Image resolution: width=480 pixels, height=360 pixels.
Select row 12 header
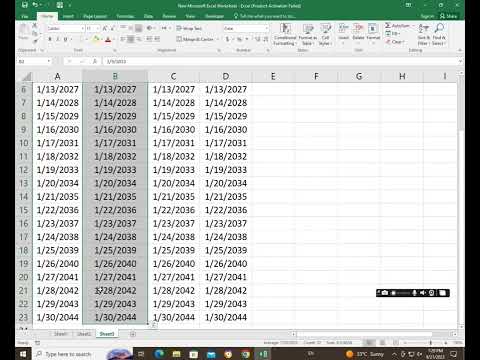24,170
